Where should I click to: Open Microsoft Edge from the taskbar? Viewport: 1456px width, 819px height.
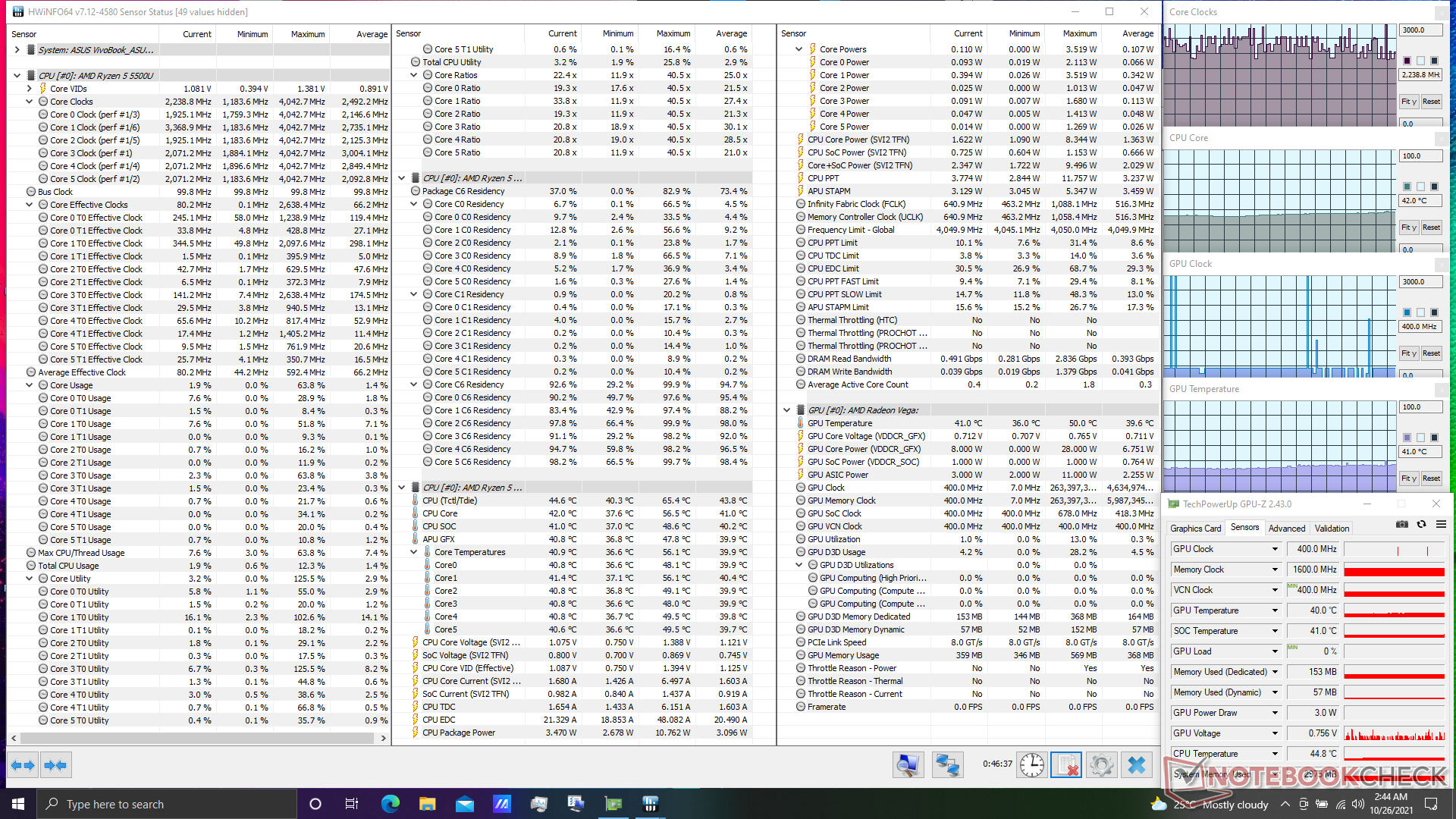tap(390, 804)
